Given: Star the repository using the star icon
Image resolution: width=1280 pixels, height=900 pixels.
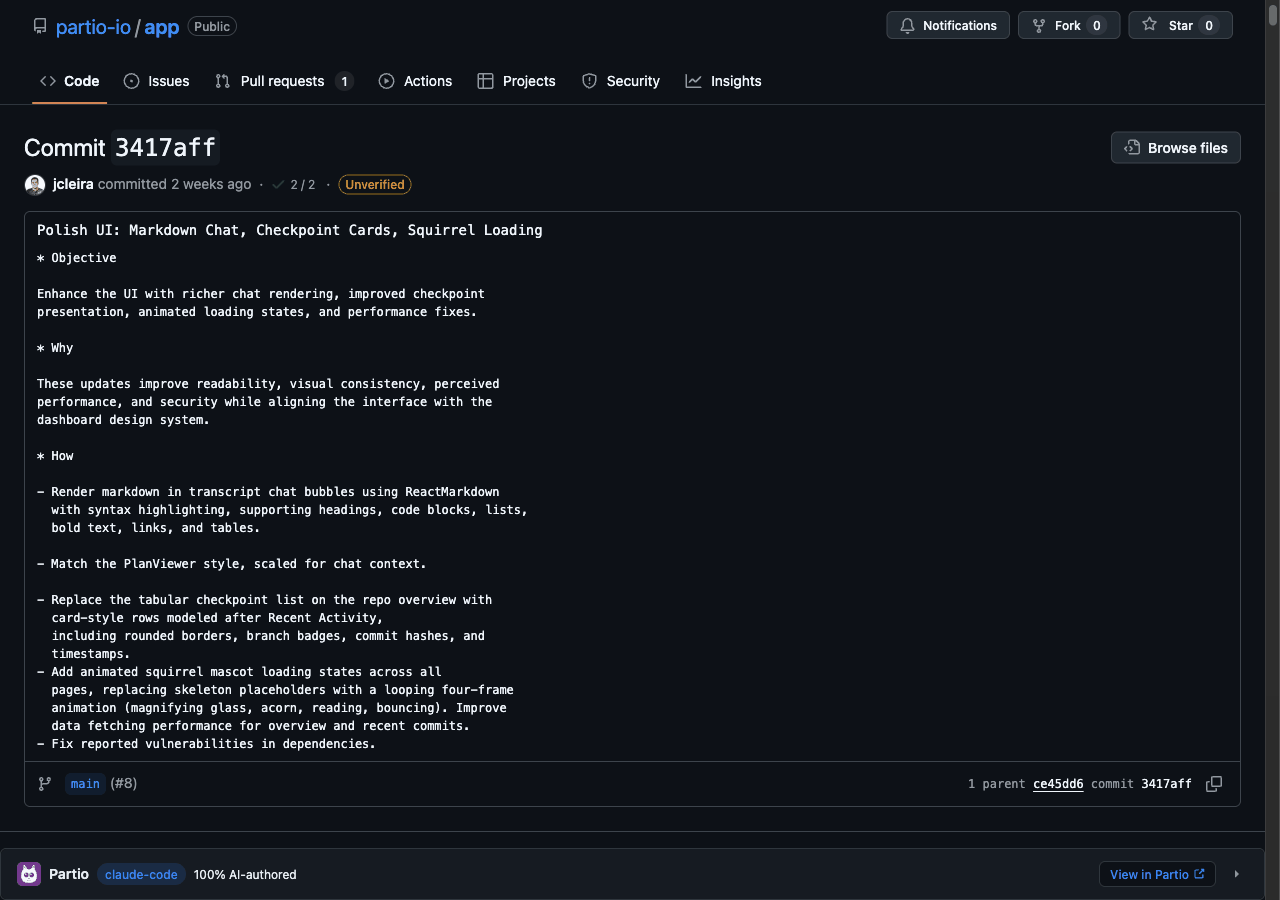Looking at the screenshot, I should tap(1149, 25).
